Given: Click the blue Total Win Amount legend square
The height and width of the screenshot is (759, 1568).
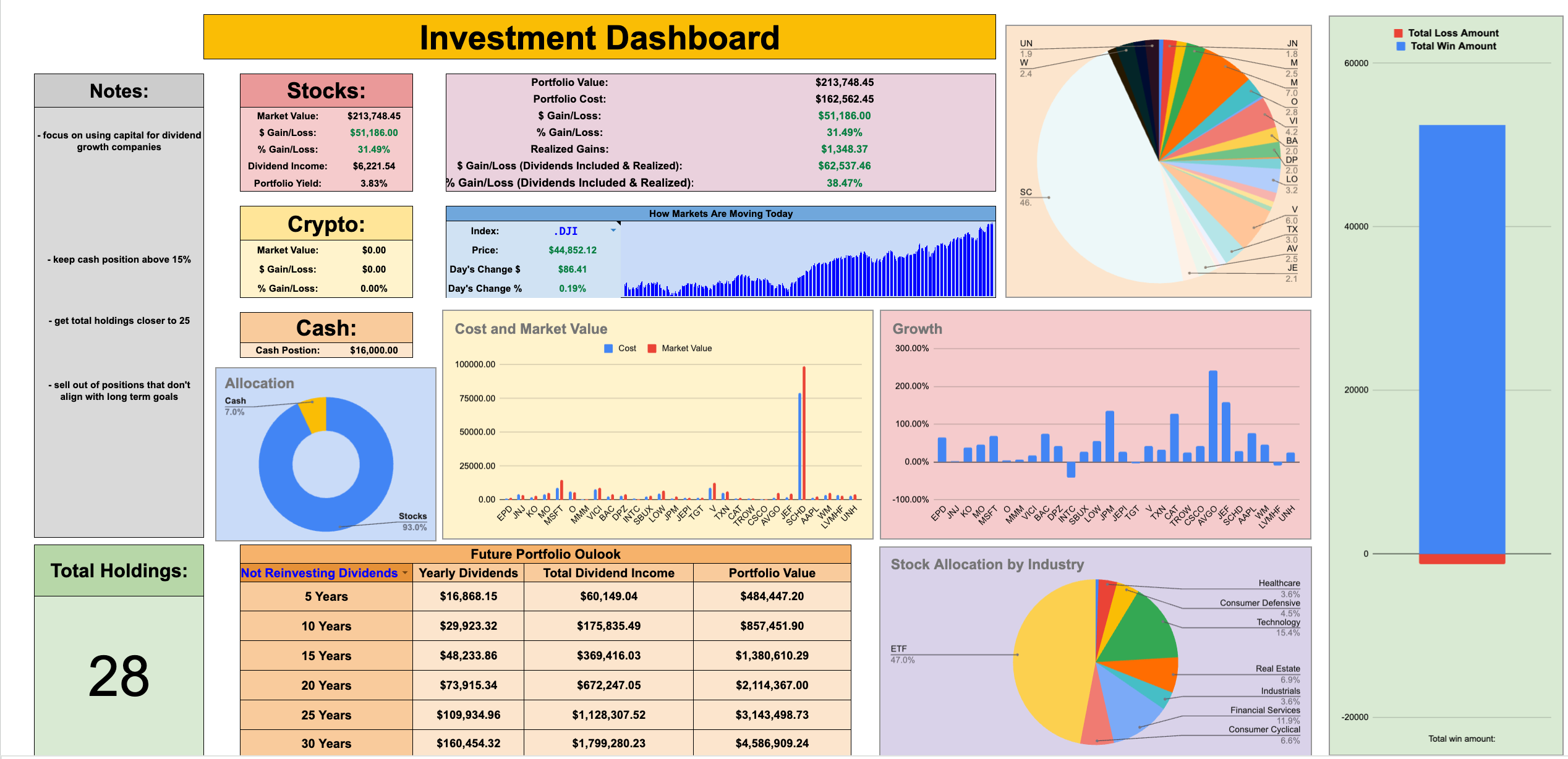Looking at the screenshot, I should pyautogui.click(x=1401, y=46).
